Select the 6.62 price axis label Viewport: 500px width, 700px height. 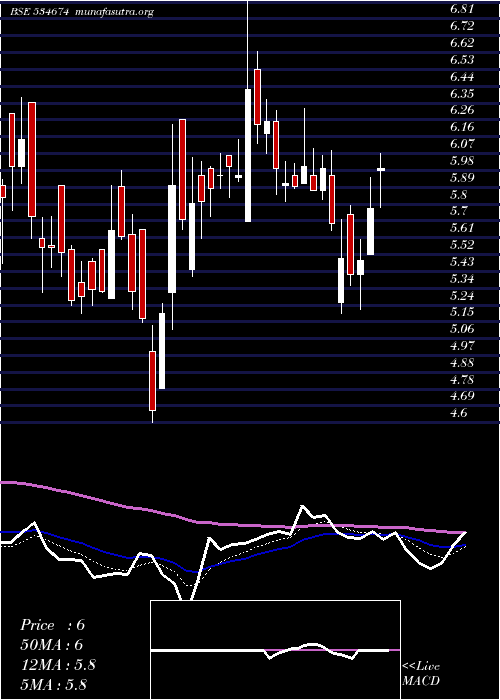[462, 43]
